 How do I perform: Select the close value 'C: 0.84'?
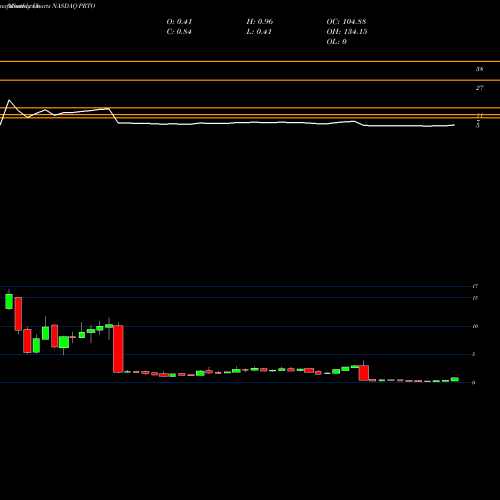tap(179, 32)
